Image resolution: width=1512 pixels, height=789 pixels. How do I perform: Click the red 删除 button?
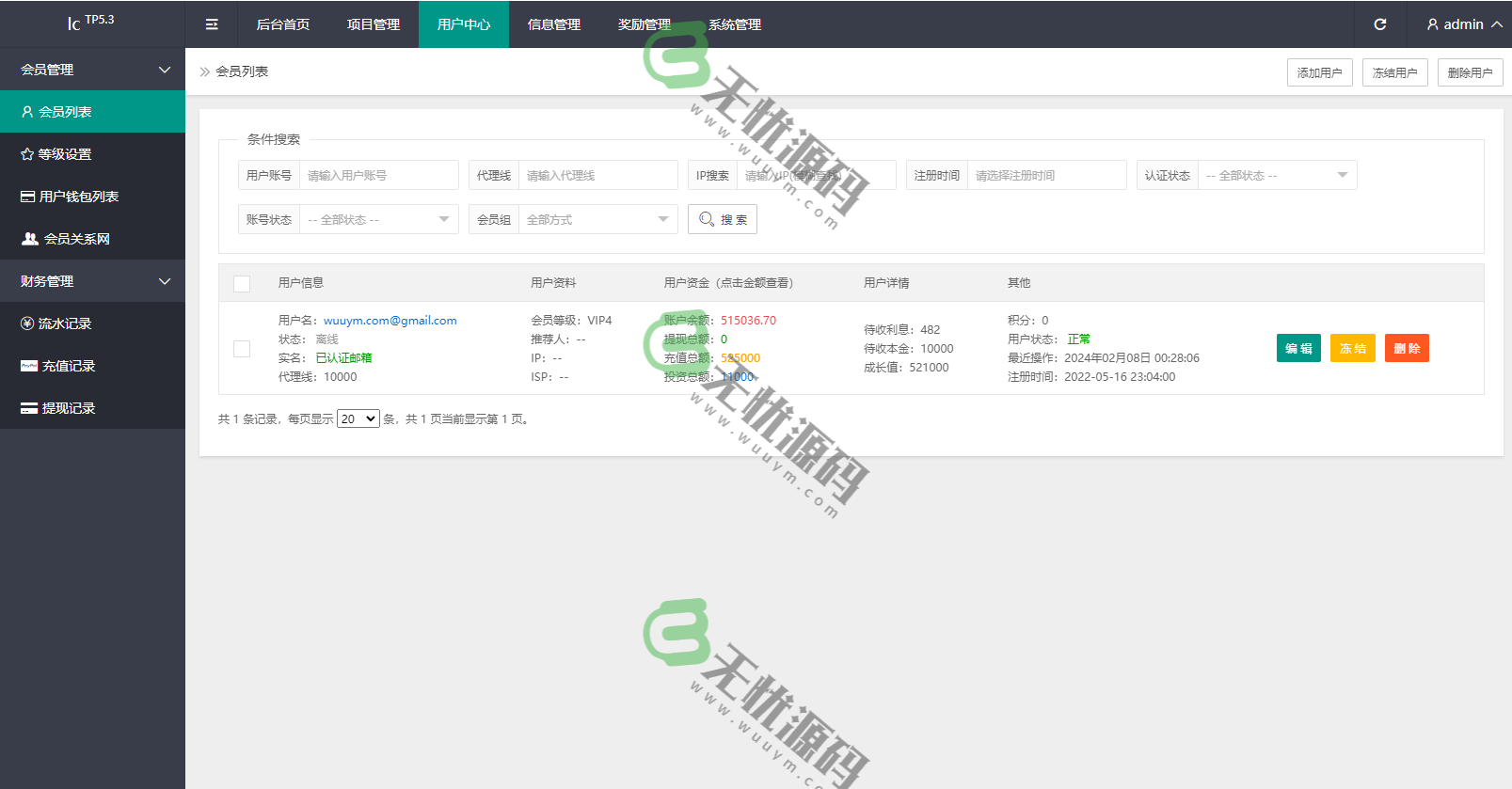click(1407, 348)
